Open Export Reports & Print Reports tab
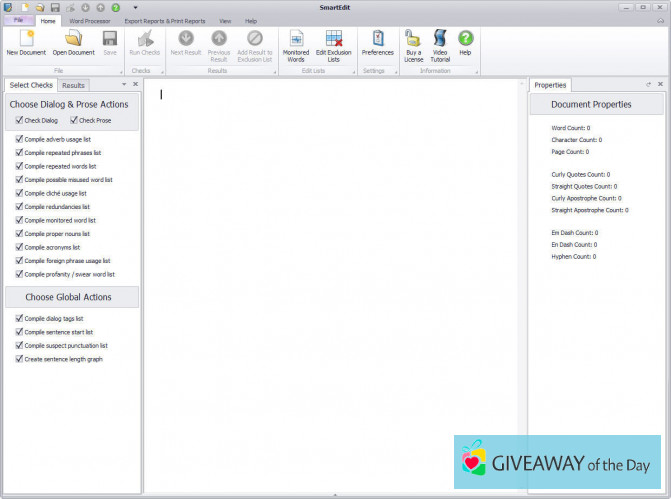The image size is (671, 499). [164, 20]
